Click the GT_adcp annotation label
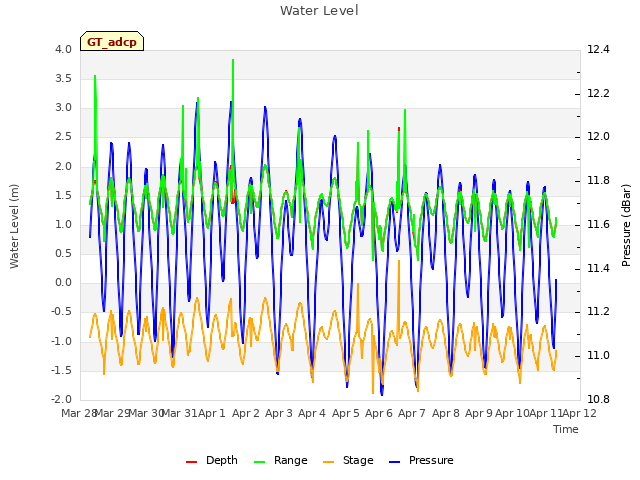 (112, 42)
